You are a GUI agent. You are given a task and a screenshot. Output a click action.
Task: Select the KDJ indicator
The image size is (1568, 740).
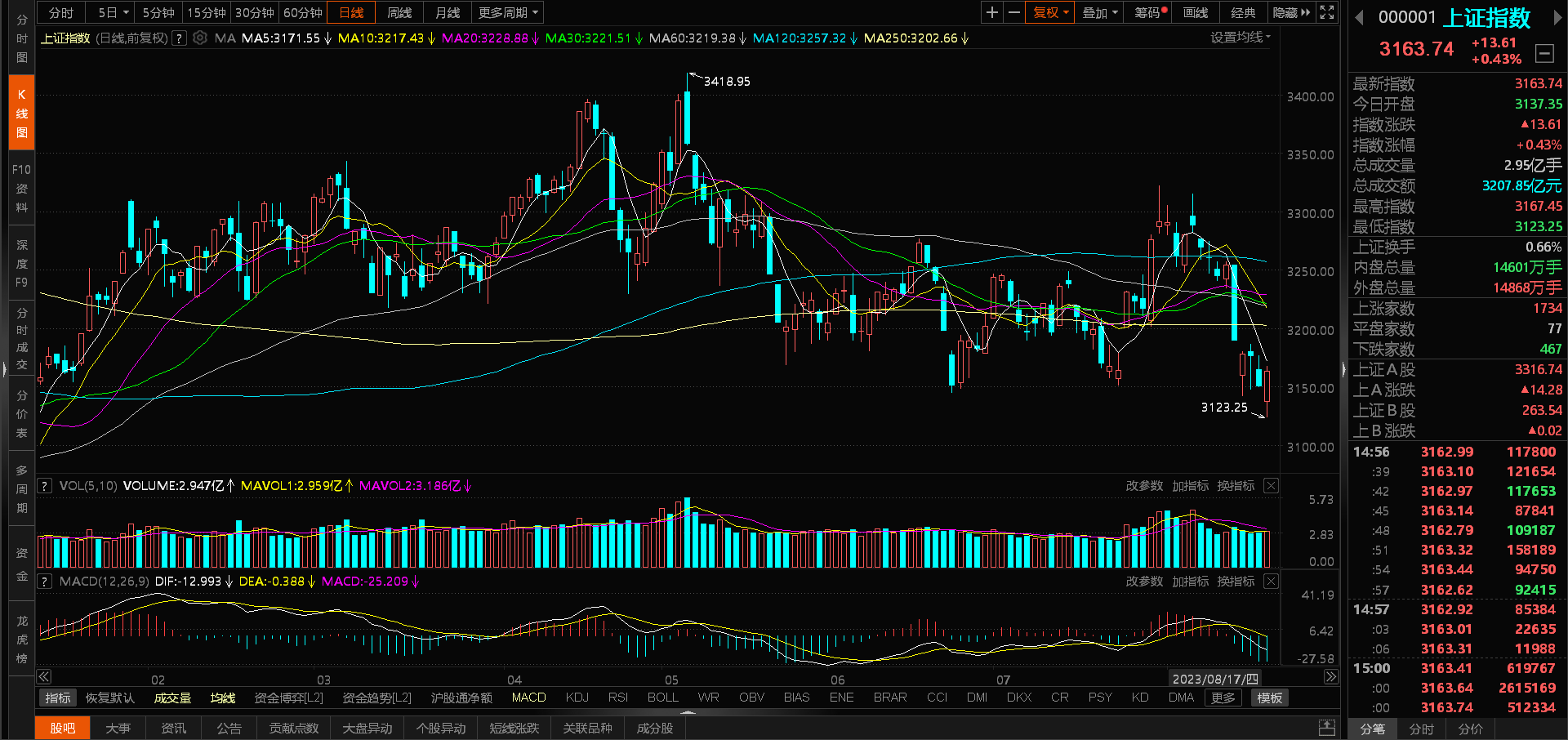coord(577,698)
